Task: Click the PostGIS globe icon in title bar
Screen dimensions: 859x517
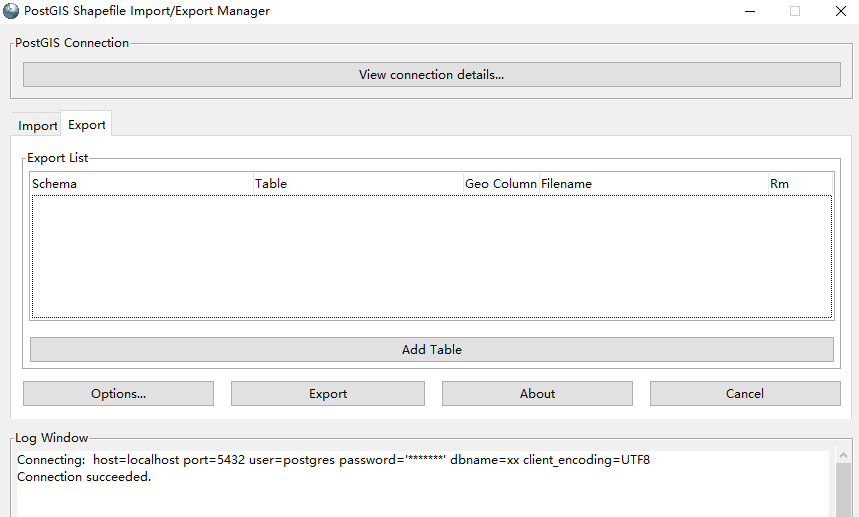Action: pos(11,11)
